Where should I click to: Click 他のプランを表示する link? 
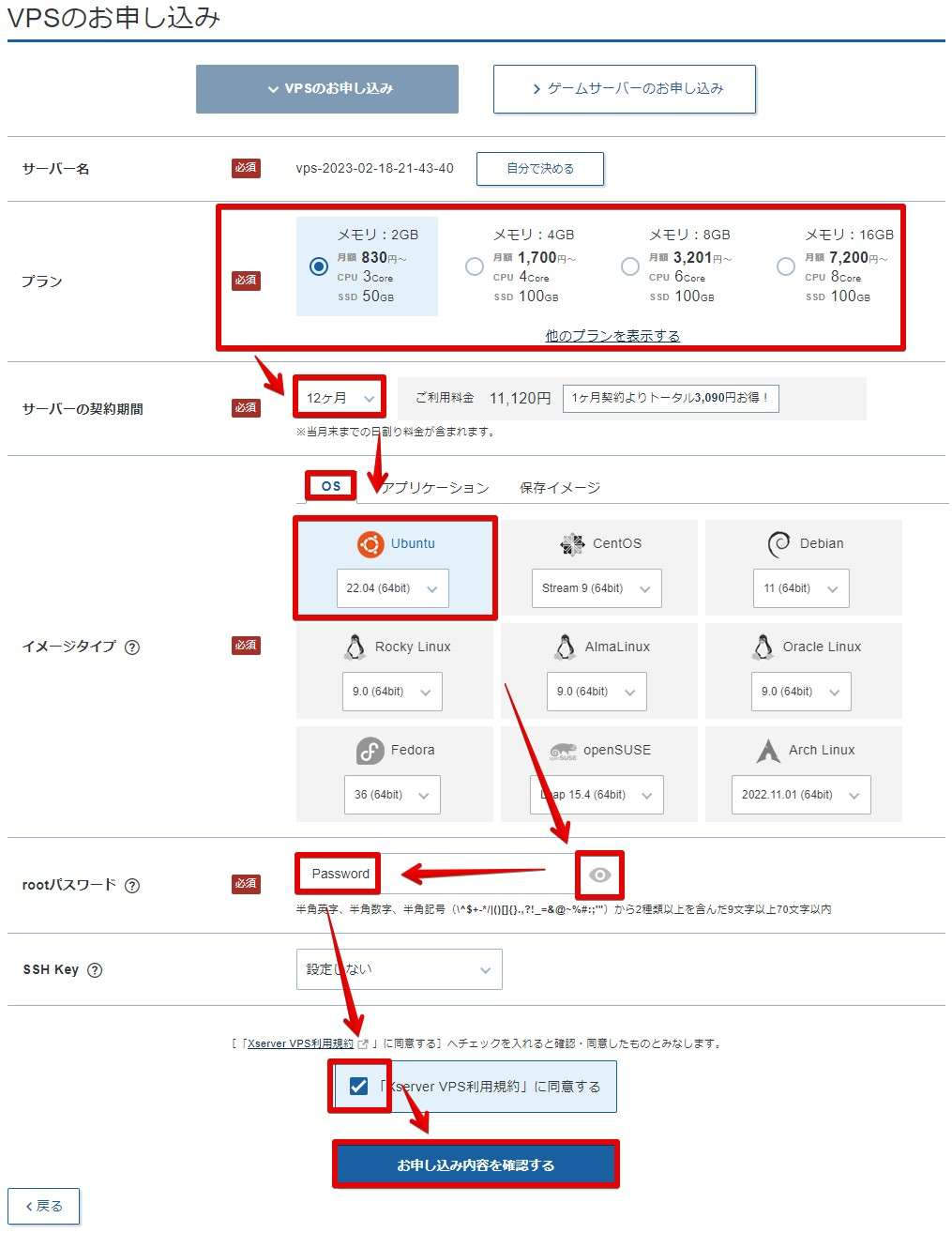click(612, 336)
